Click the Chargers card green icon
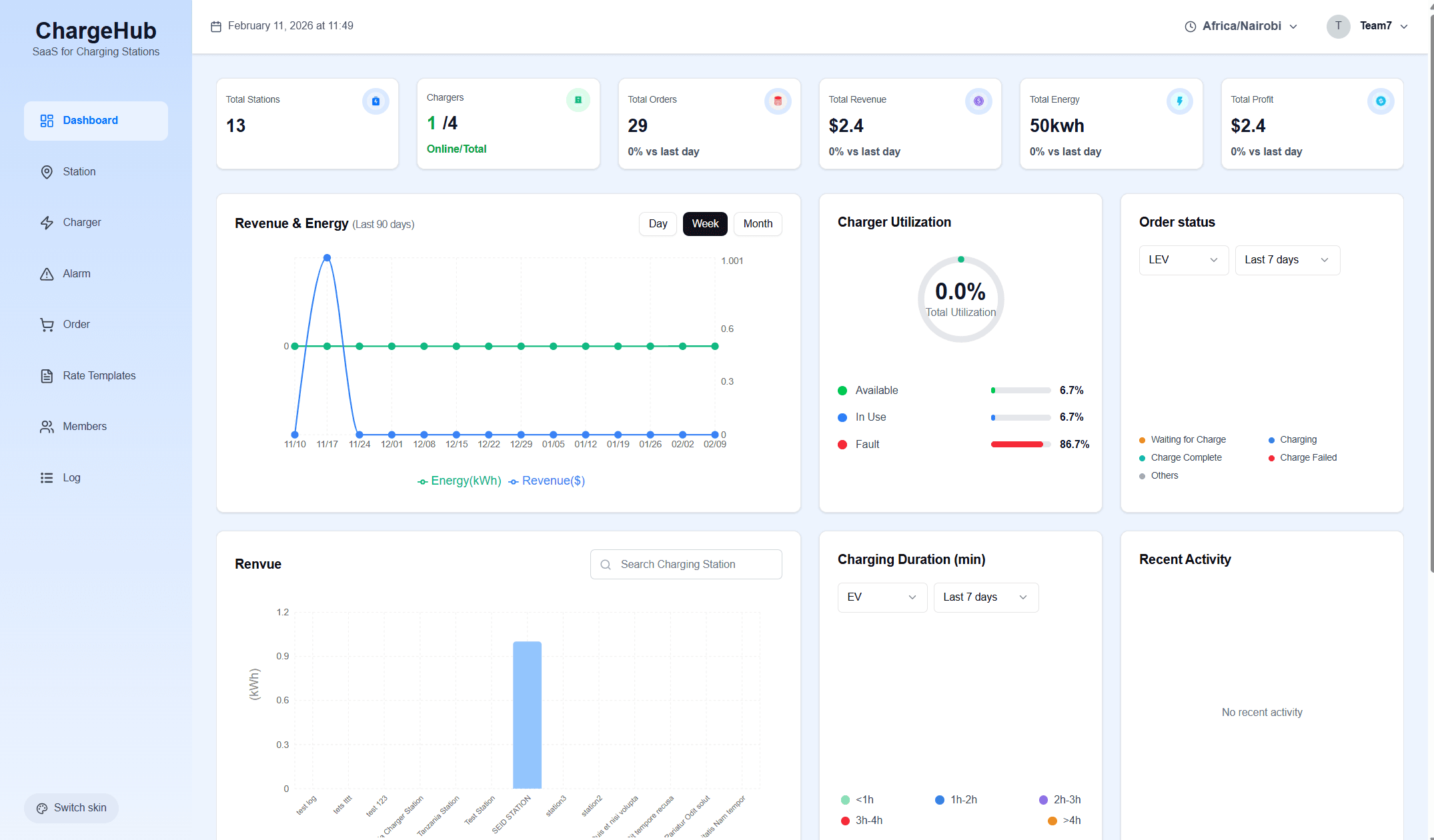The height and width of the screenshot is (840, 1434). 578,100
